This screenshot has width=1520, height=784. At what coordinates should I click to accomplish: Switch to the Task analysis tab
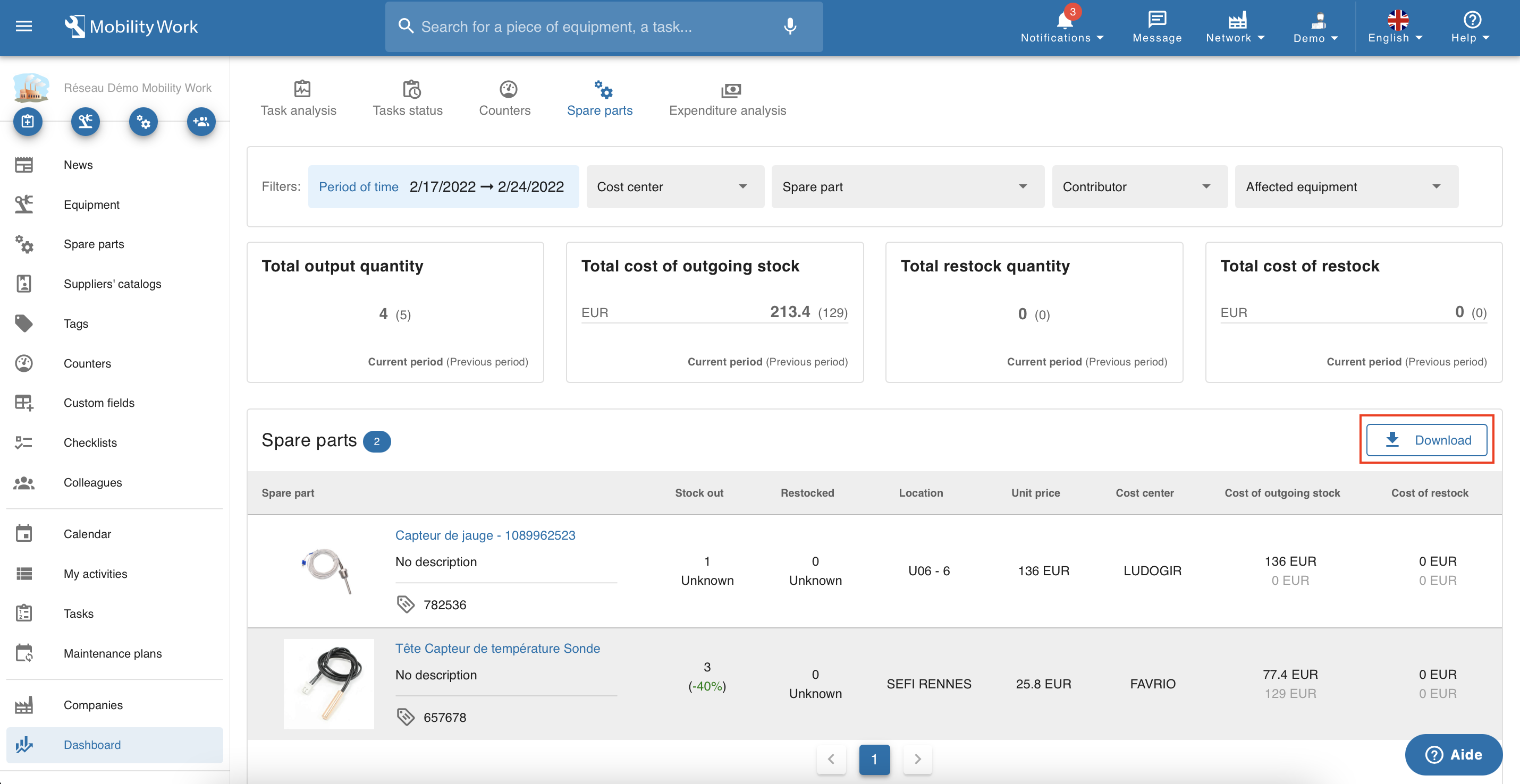(x=299, y=98)
